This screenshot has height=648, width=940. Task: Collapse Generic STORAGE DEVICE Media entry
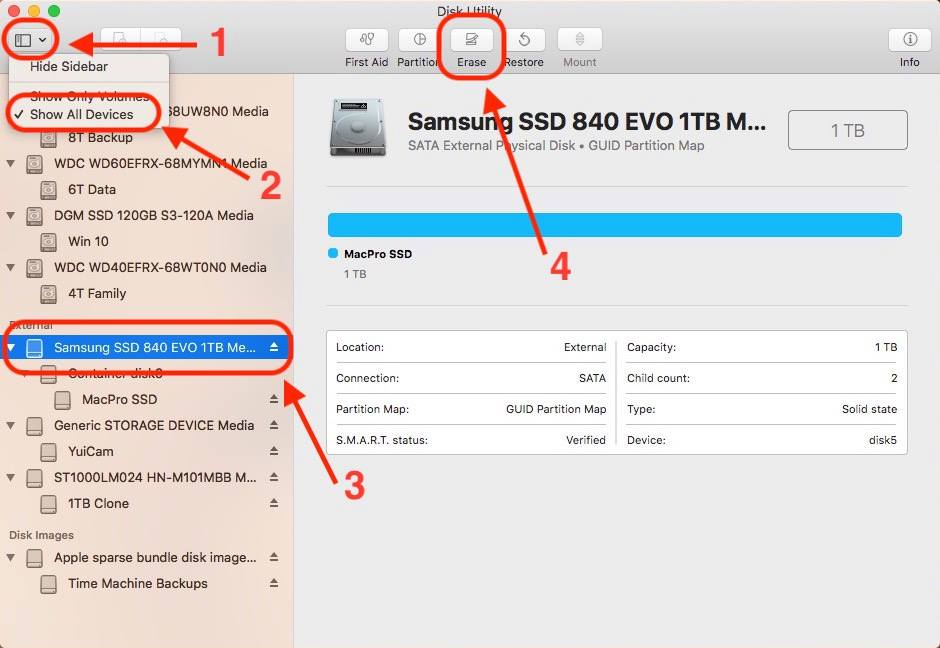coord(10,425)
